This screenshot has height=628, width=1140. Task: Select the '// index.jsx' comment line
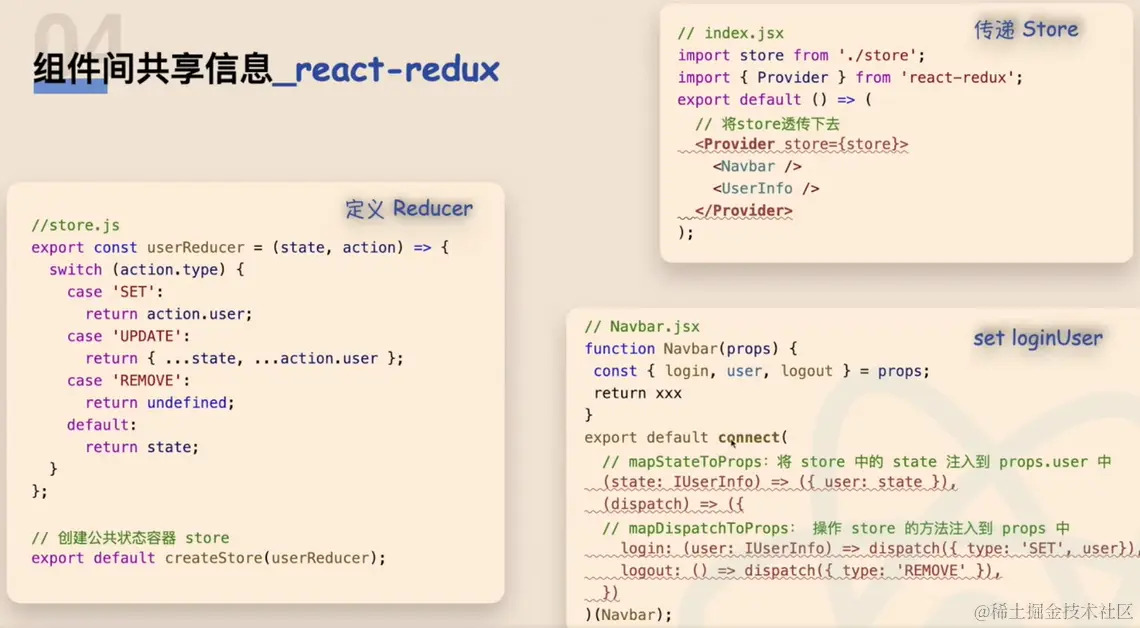pos(731,33)
